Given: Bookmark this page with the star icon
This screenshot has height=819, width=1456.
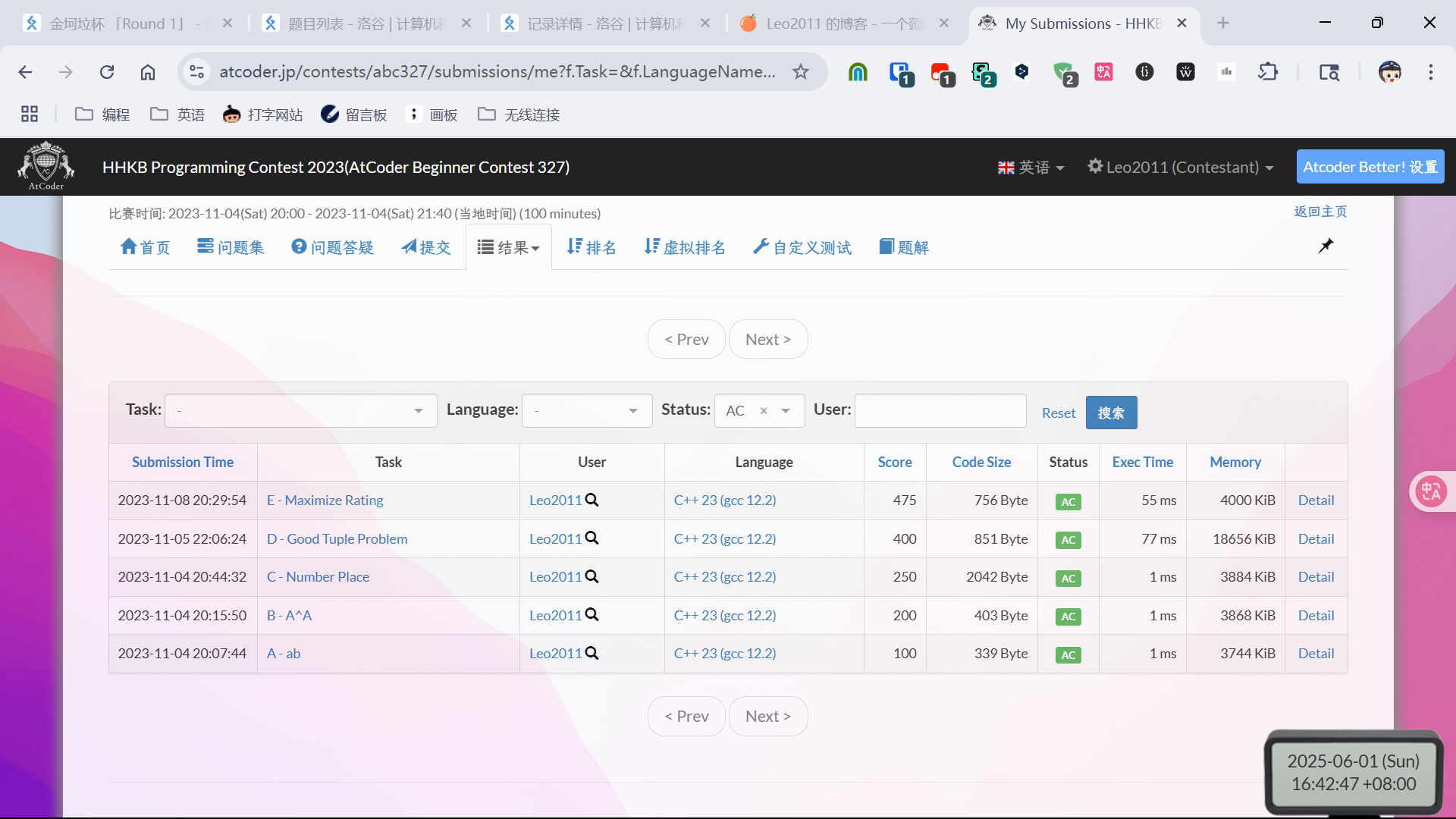Looking at the screenshot, I should [x=801, y=72].
